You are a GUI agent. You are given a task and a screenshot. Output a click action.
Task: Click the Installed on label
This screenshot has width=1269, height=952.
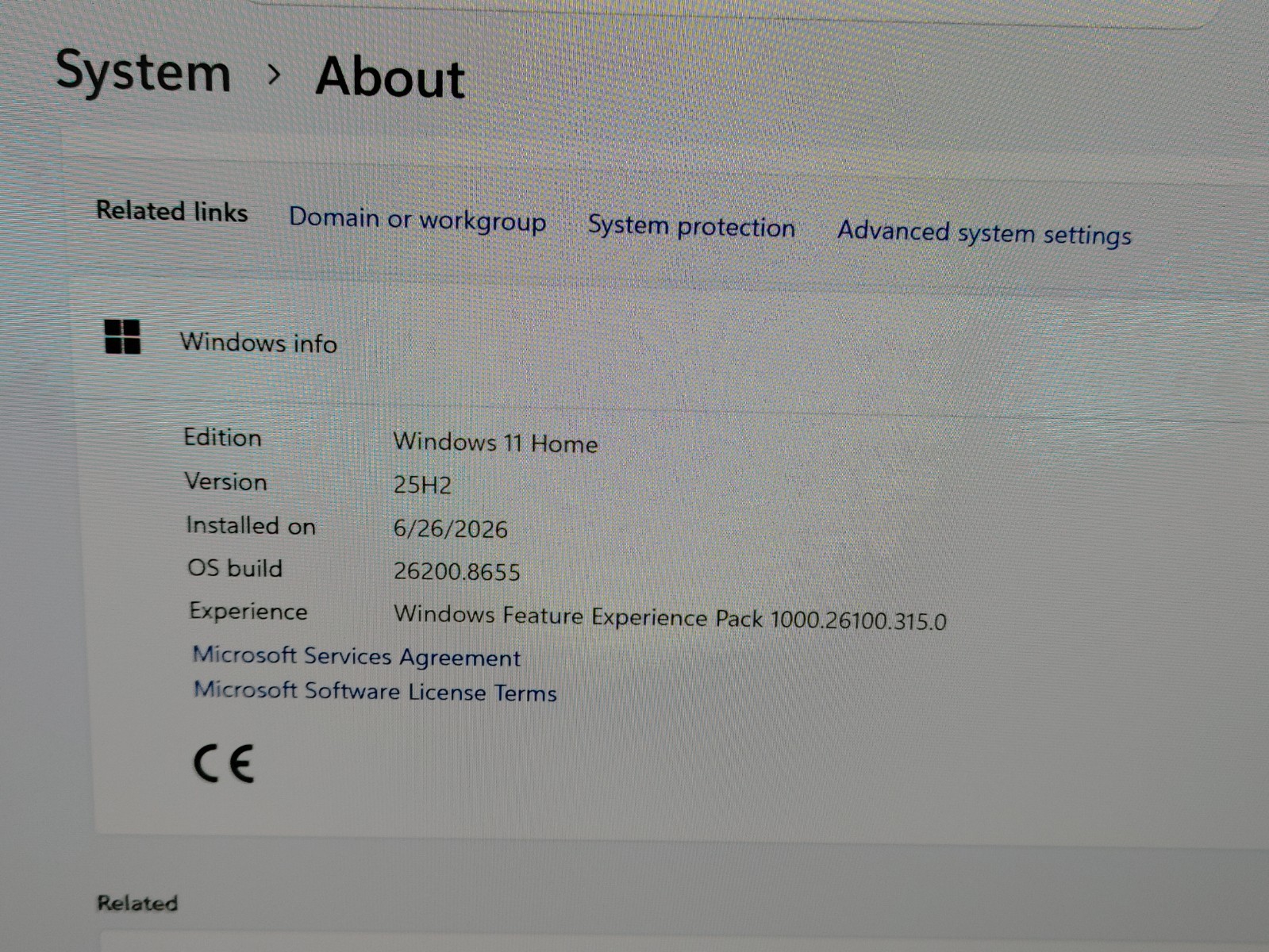pyautogui.click(x=251, y=525)
